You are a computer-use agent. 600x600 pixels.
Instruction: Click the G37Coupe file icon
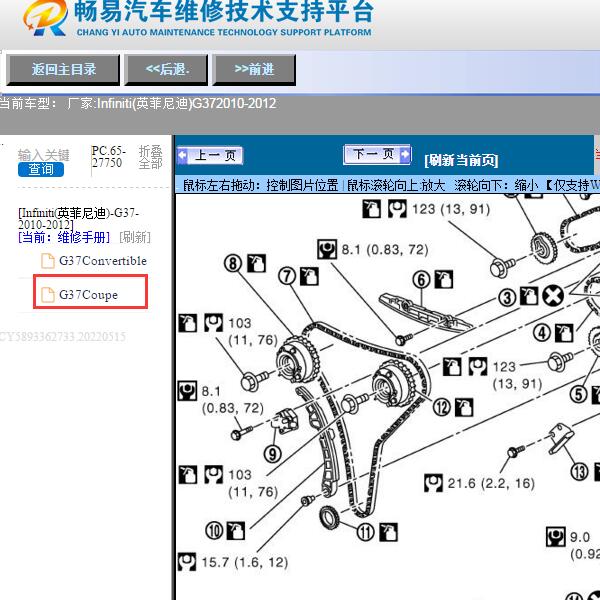tap(48, 295)
